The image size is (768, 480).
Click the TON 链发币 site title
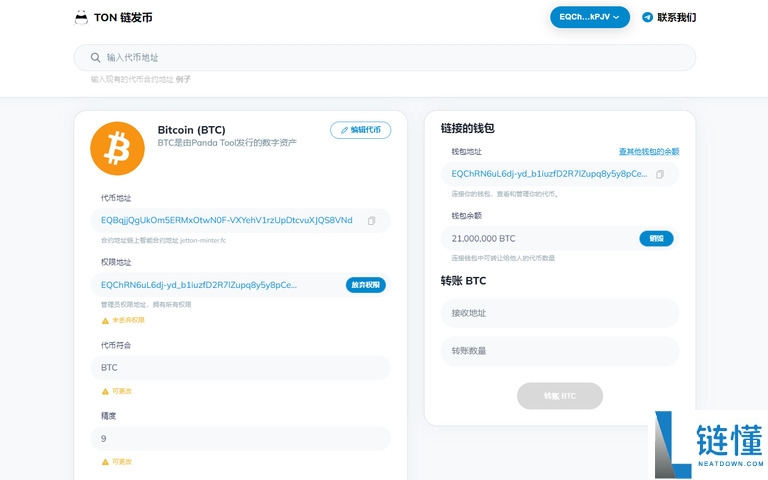click(123, 18)
